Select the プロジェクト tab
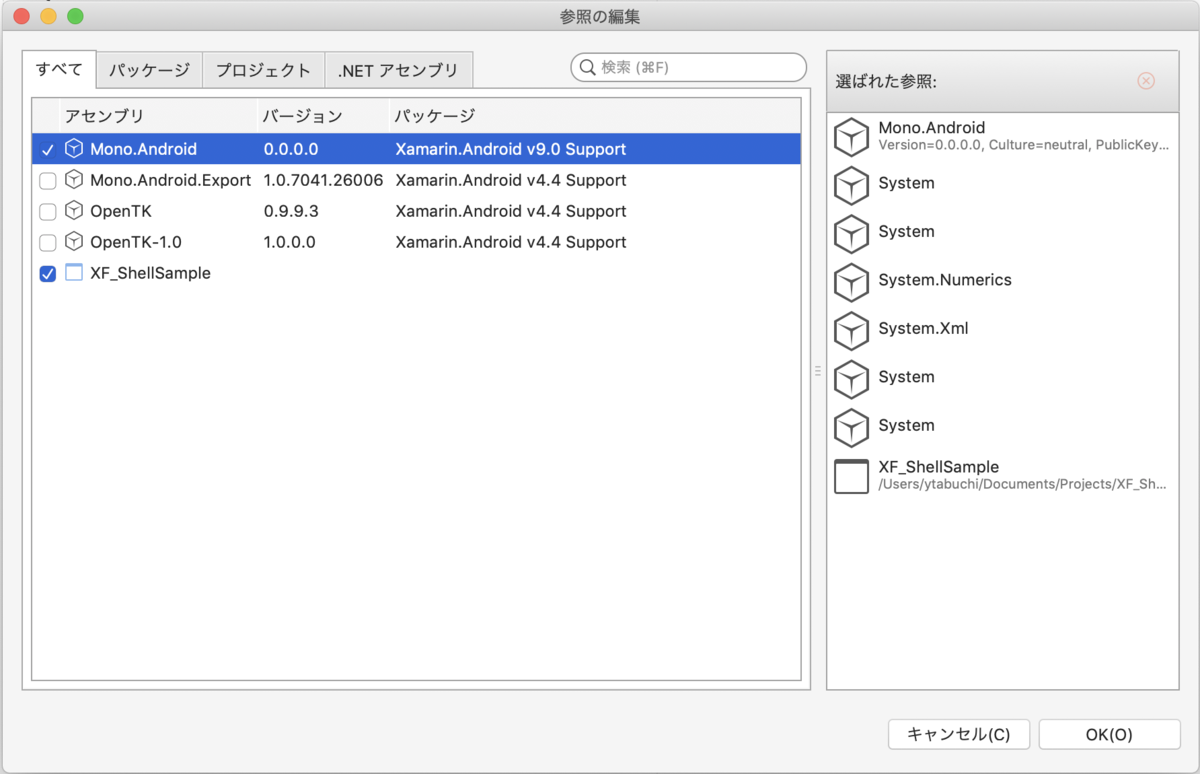 coord(264,70)
